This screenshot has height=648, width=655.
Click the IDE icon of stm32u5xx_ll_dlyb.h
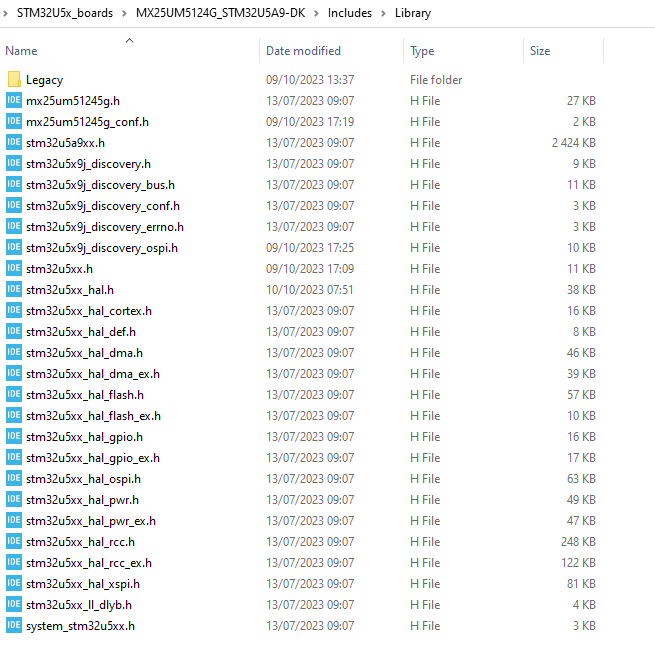click(x=14, y=604)
